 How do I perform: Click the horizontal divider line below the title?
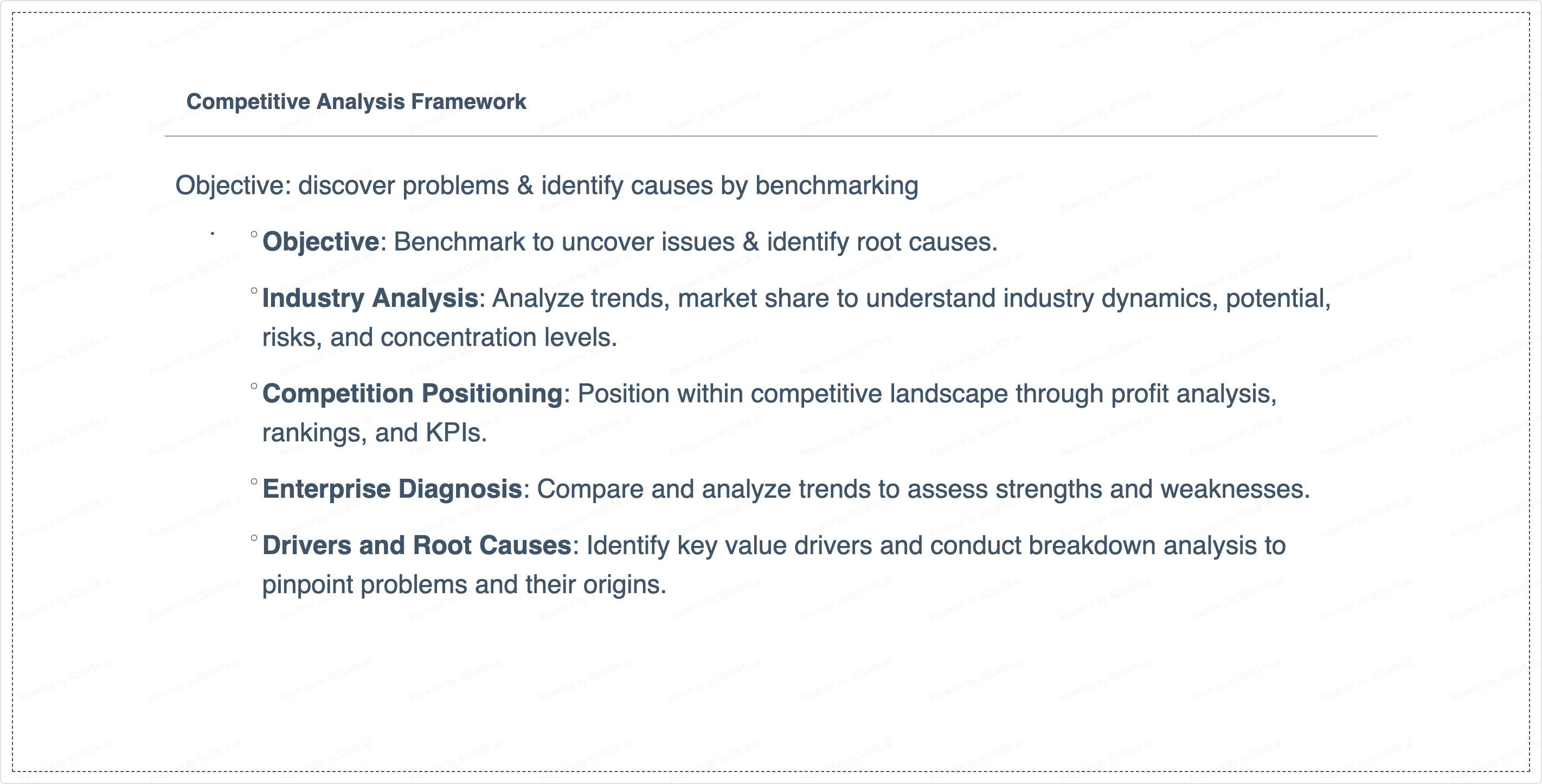(770, 137)
